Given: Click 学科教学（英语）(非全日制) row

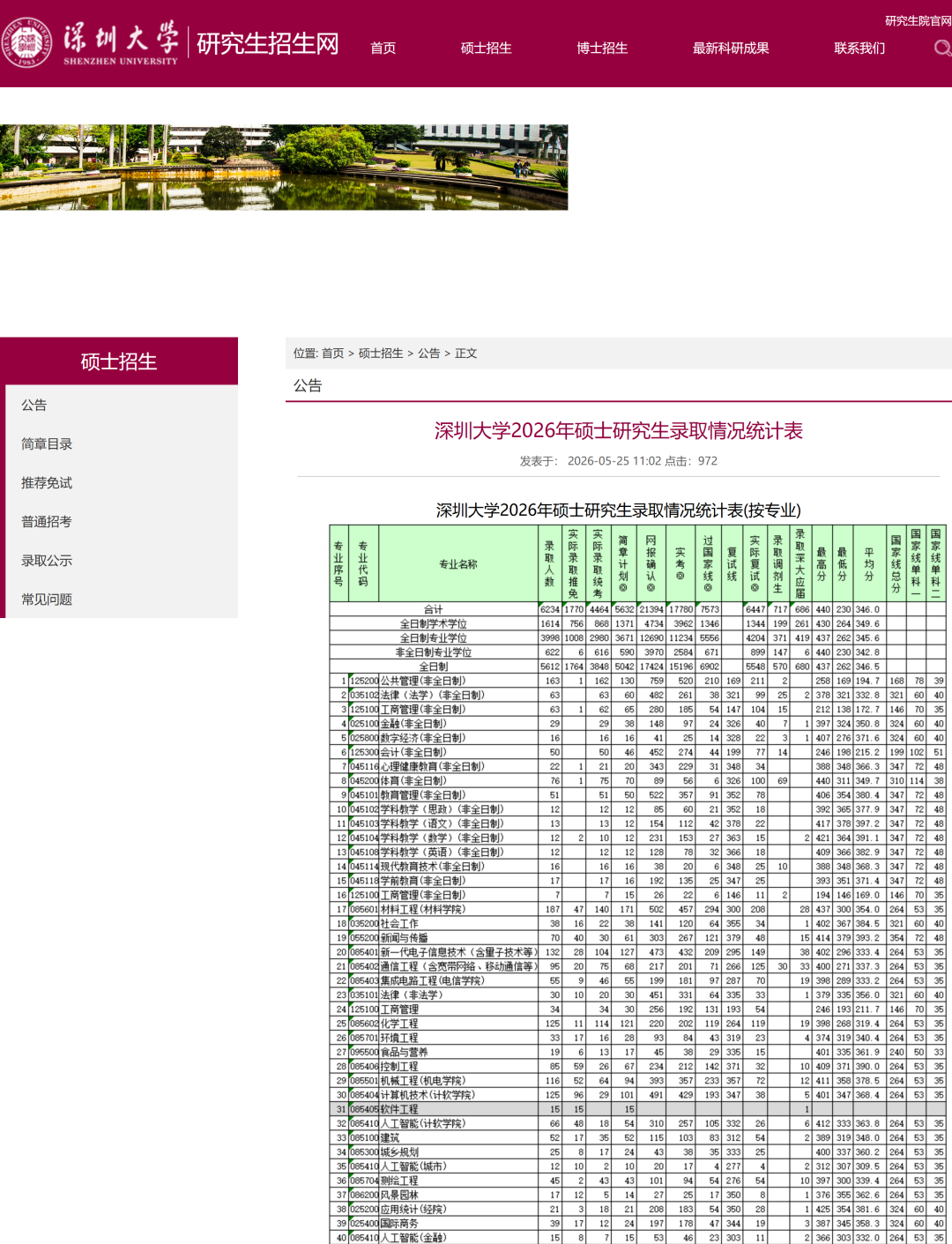Looking at the screenshot, I should pos(638,852).
